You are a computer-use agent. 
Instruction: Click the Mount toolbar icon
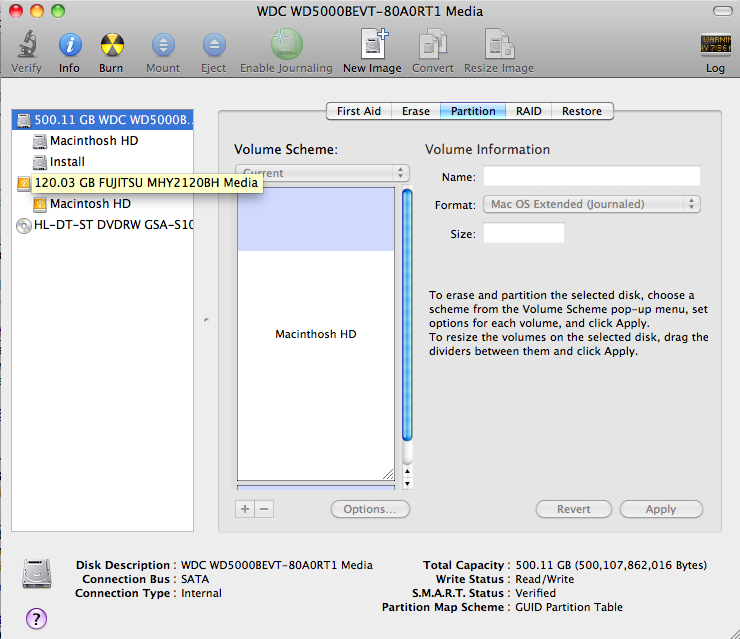[x=163, y=45]
